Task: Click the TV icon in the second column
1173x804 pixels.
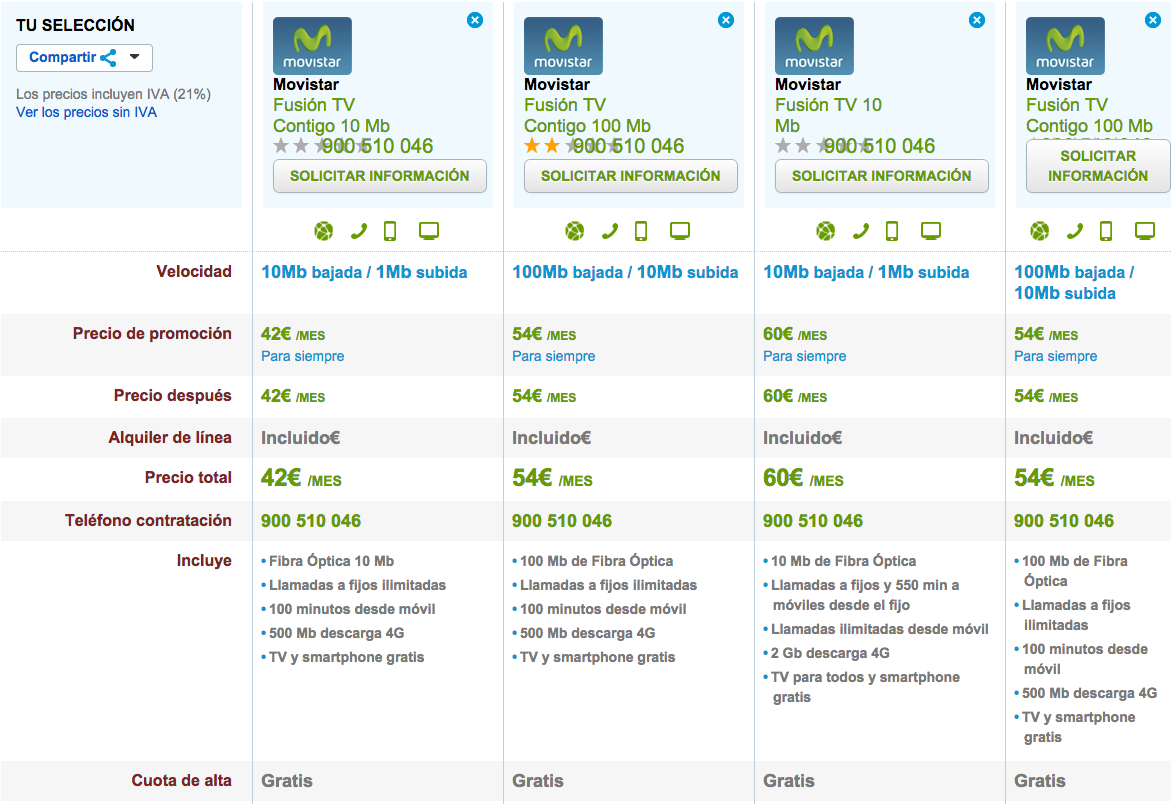Action: click(x=680, y=232)
